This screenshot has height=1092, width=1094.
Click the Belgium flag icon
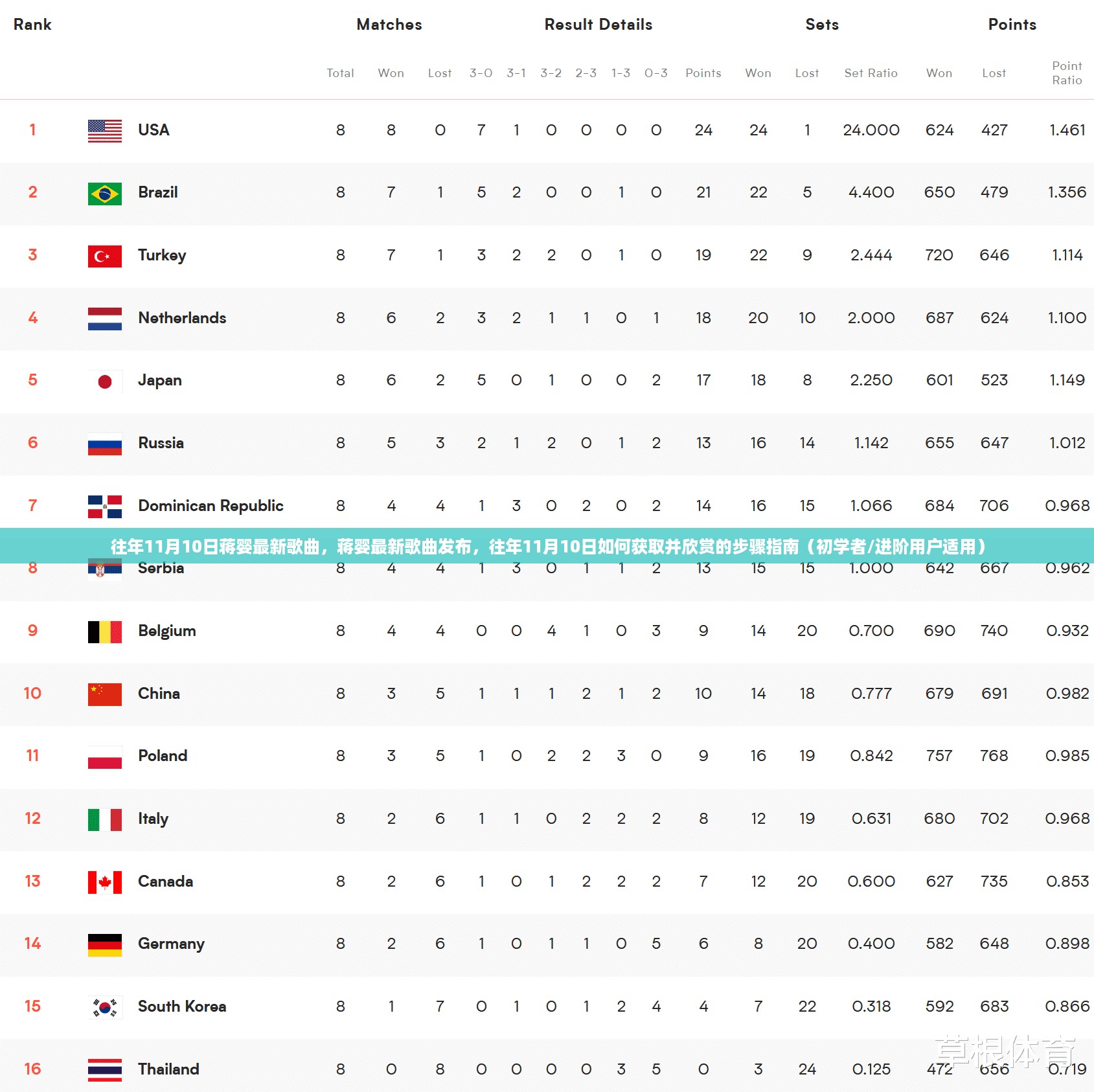point(104,631)
